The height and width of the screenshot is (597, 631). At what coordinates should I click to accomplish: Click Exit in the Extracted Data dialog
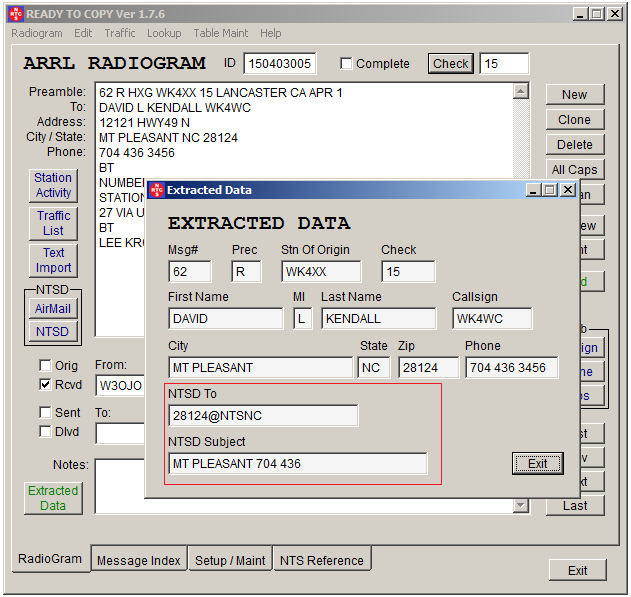pos(538,463)
